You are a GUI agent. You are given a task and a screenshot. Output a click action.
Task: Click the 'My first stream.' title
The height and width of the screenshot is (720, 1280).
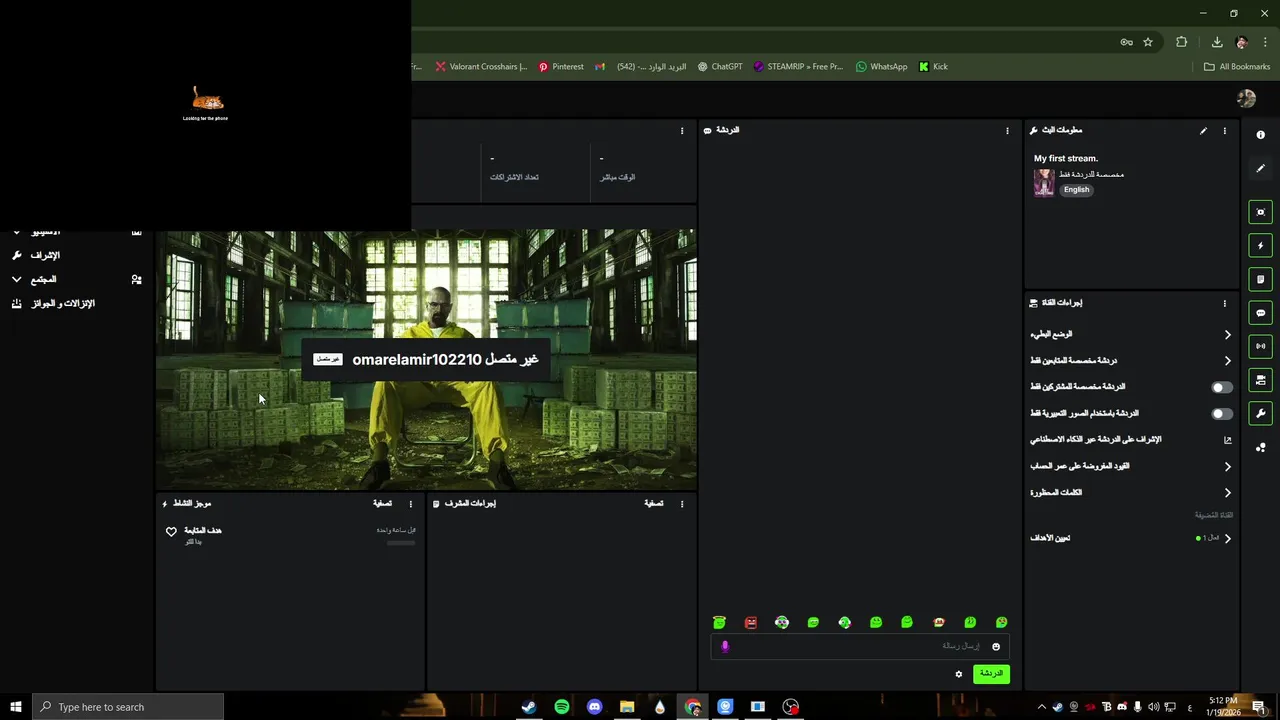(1065, 158)
